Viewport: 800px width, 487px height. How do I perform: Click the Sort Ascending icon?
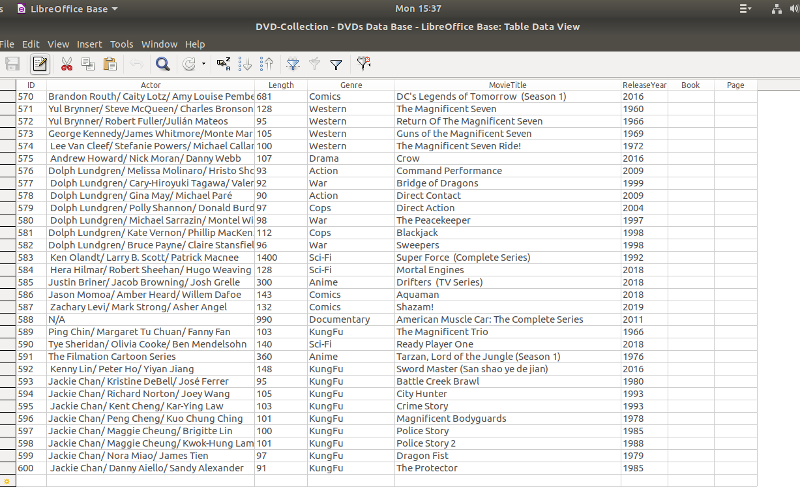[x=245, y=64]
